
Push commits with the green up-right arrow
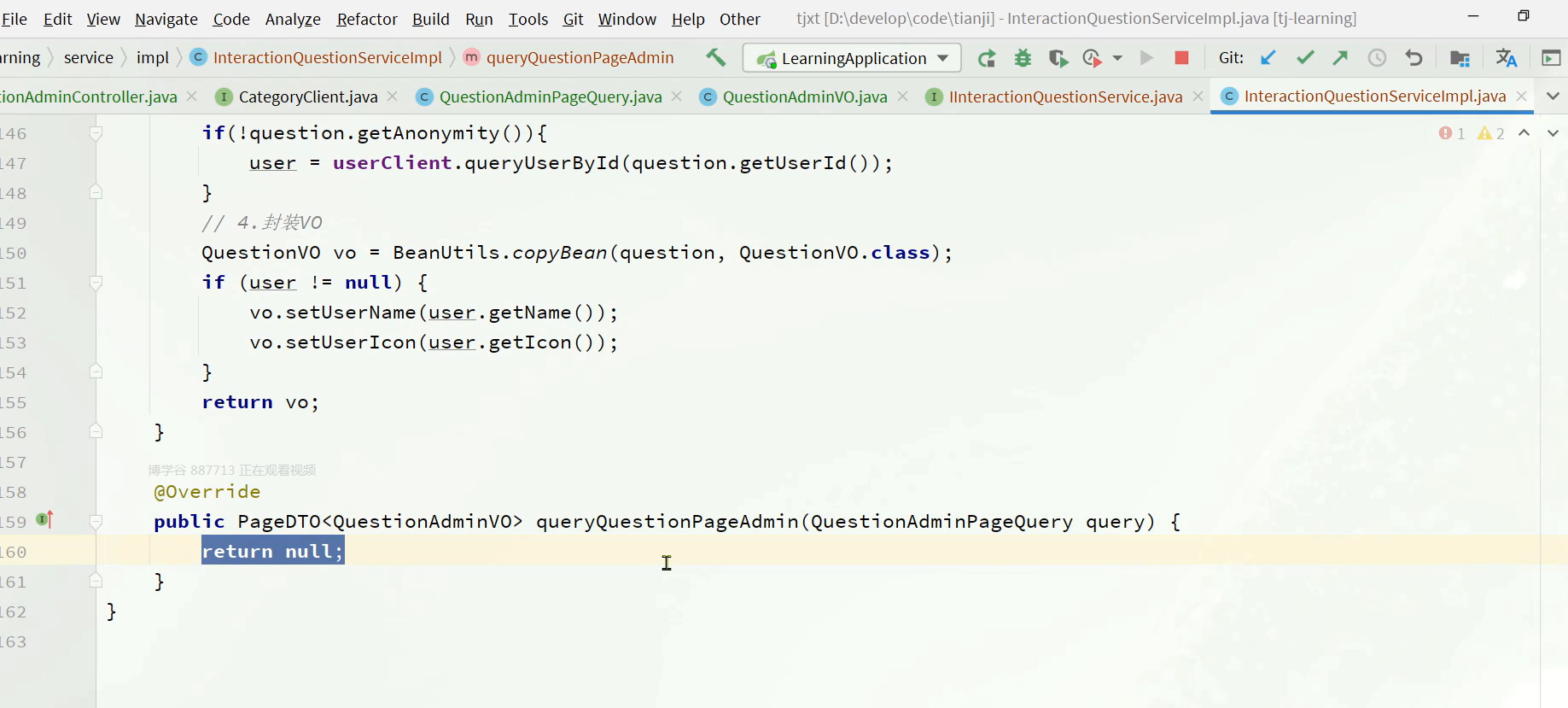coord(1340,58)
